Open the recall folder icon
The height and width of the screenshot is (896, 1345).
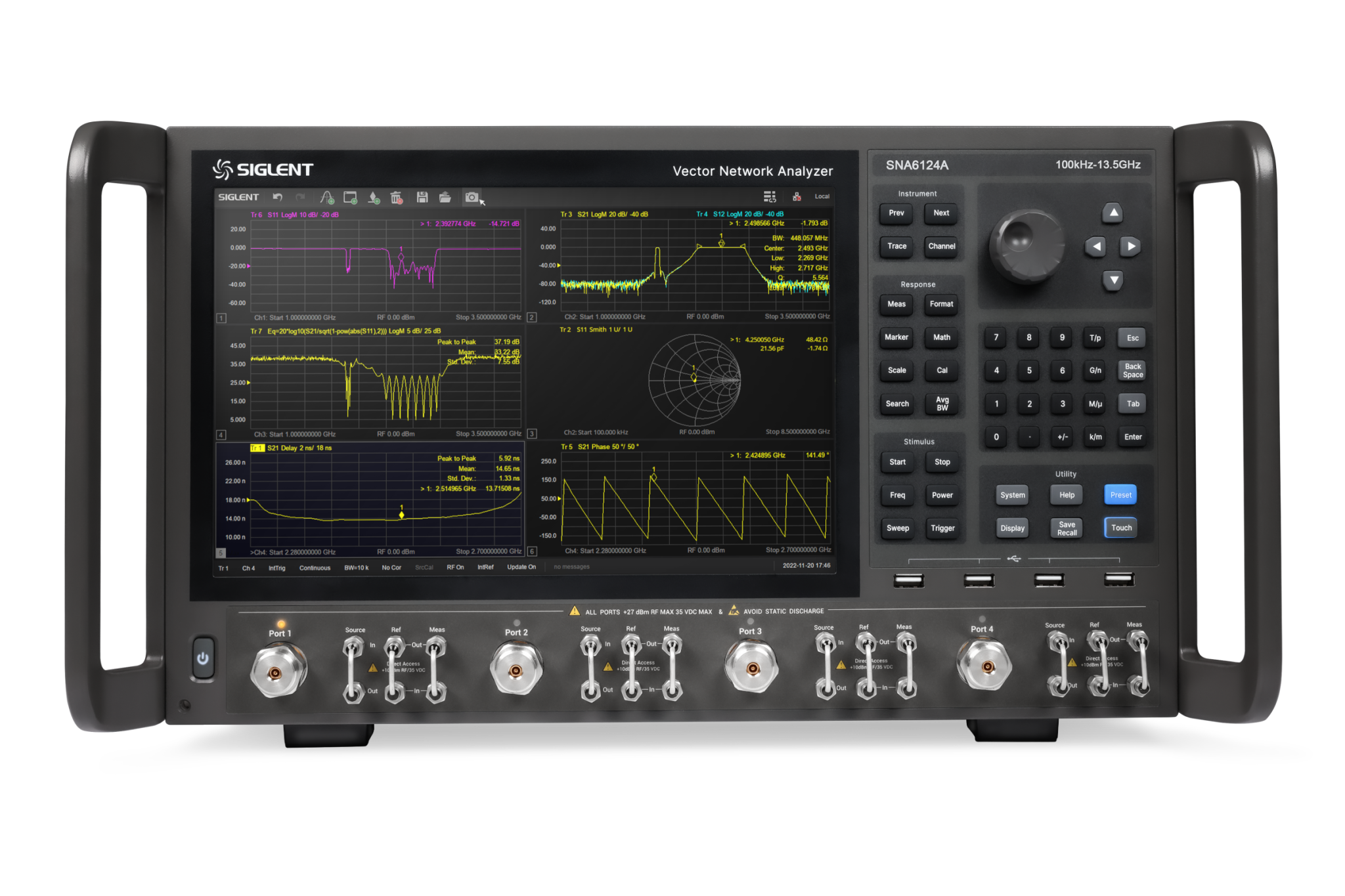(x=445, y=197)
